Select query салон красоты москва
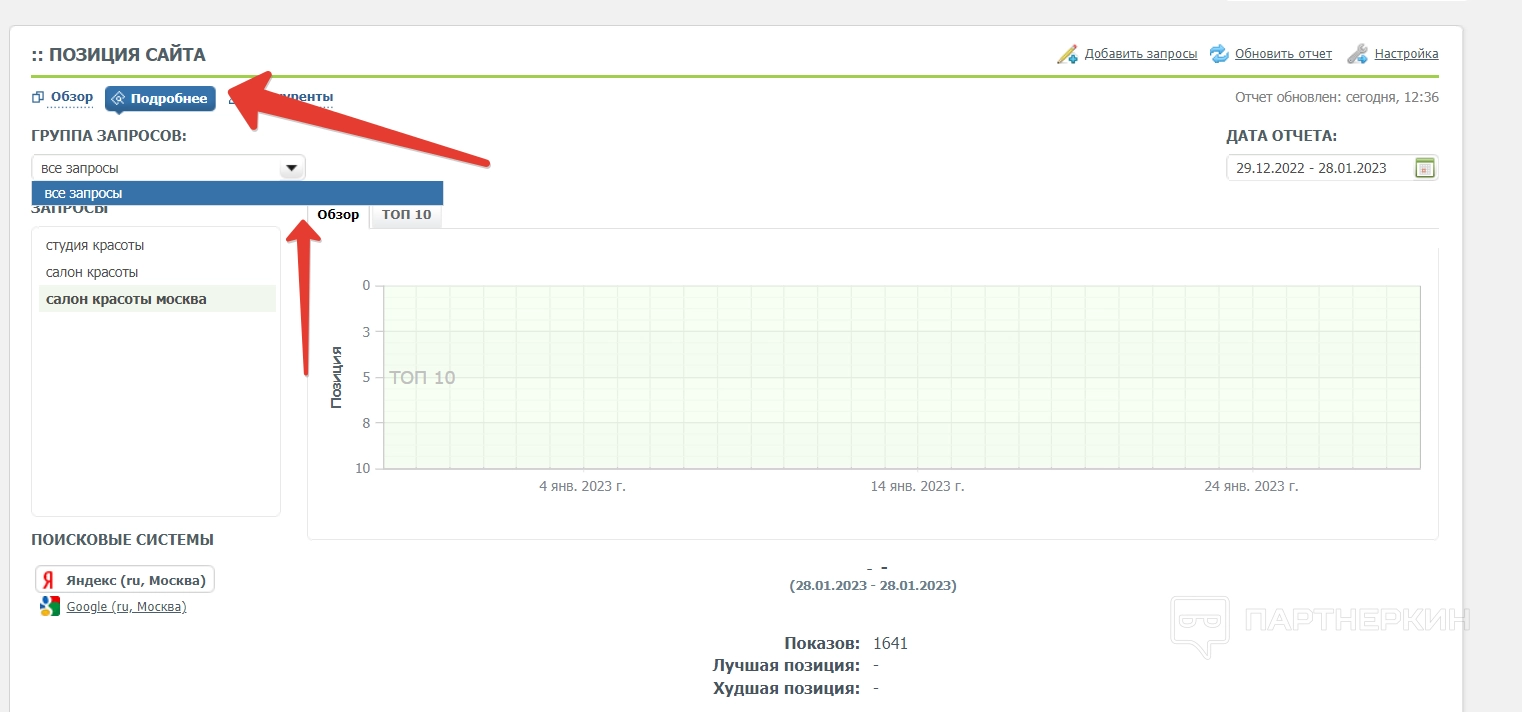 (x=157, y=299)
